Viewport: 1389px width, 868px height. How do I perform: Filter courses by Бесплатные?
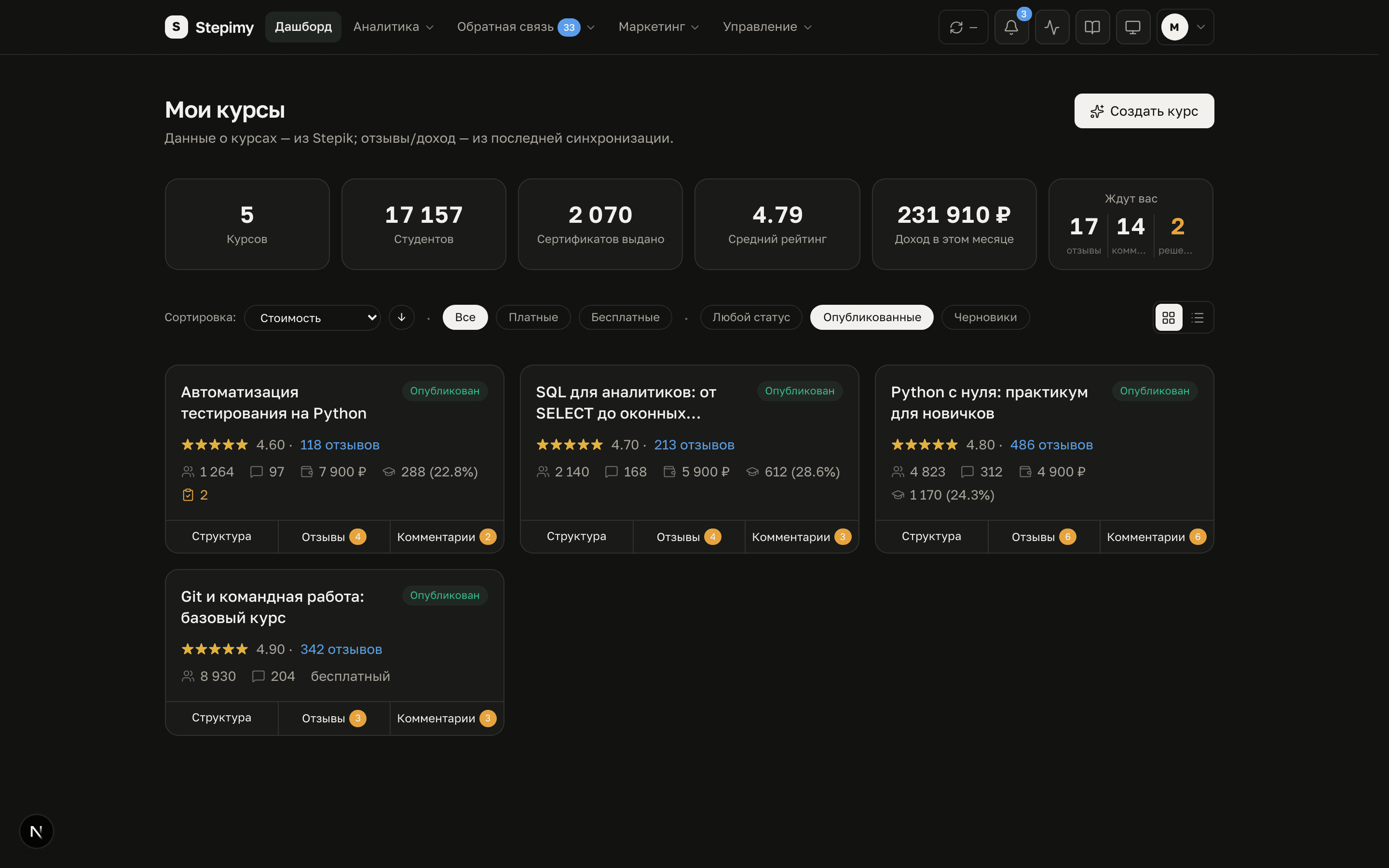(x=625, y=317)
